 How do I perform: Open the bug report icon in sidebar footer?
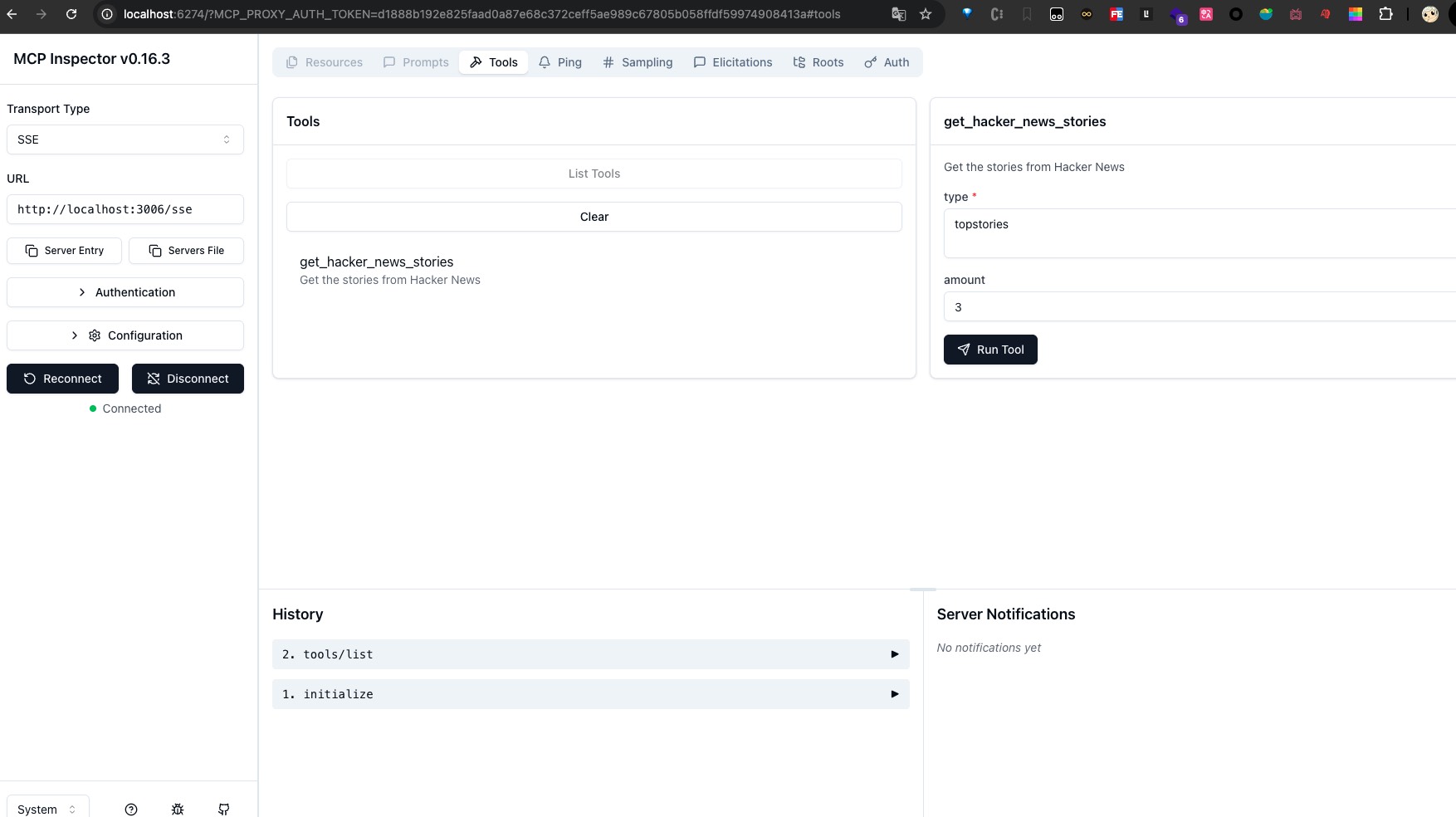click(x=178, y=809)
